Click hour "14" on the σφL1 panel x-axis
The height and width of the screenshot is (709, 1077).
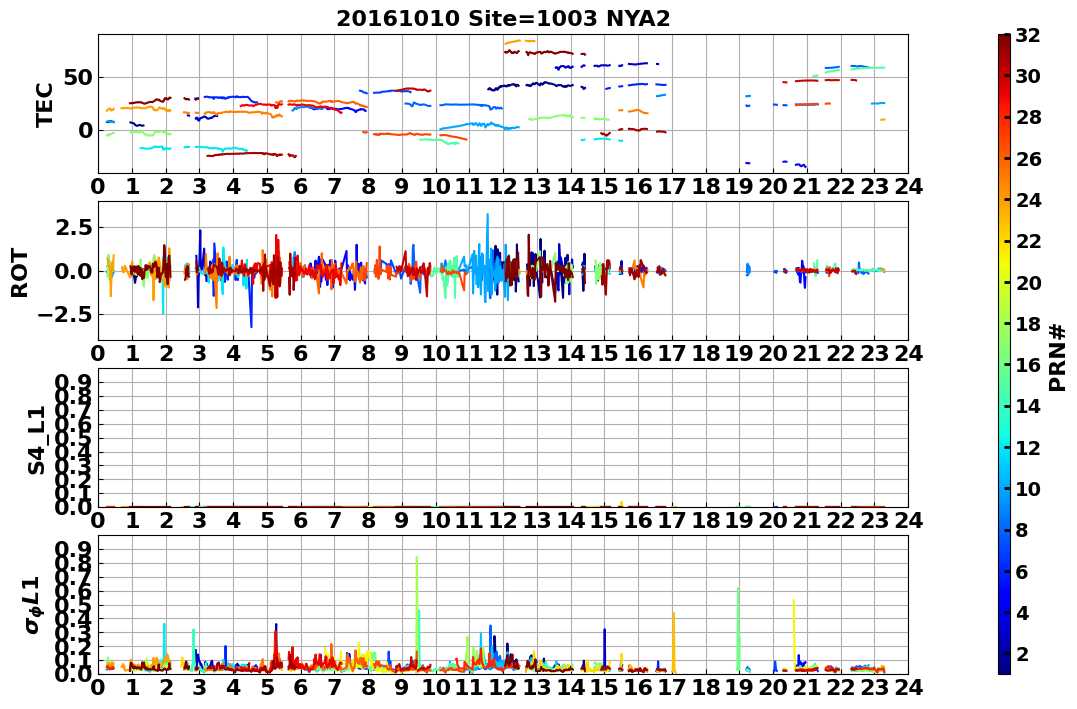pyautogui.click(x=571, y=687)
